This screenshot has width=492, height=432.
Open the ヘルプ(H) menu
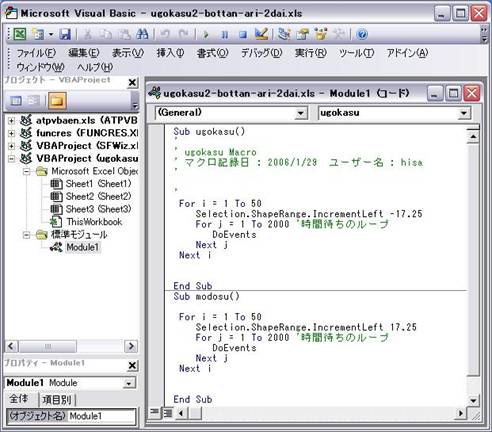click(95, 67)
